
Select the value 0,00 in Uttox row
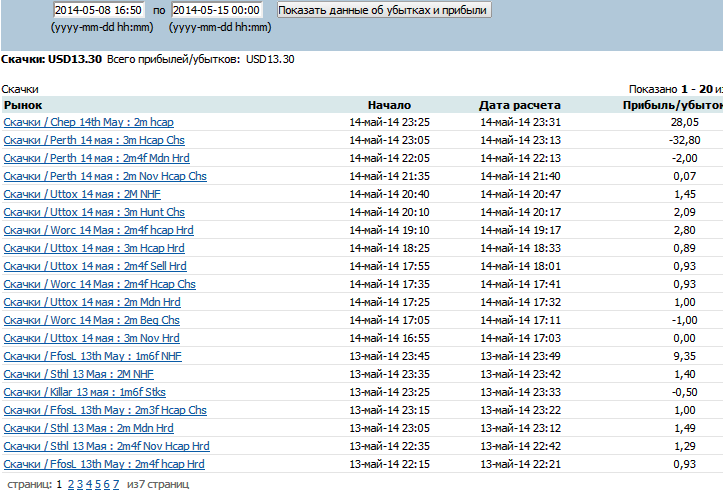[x=685, y=338]
